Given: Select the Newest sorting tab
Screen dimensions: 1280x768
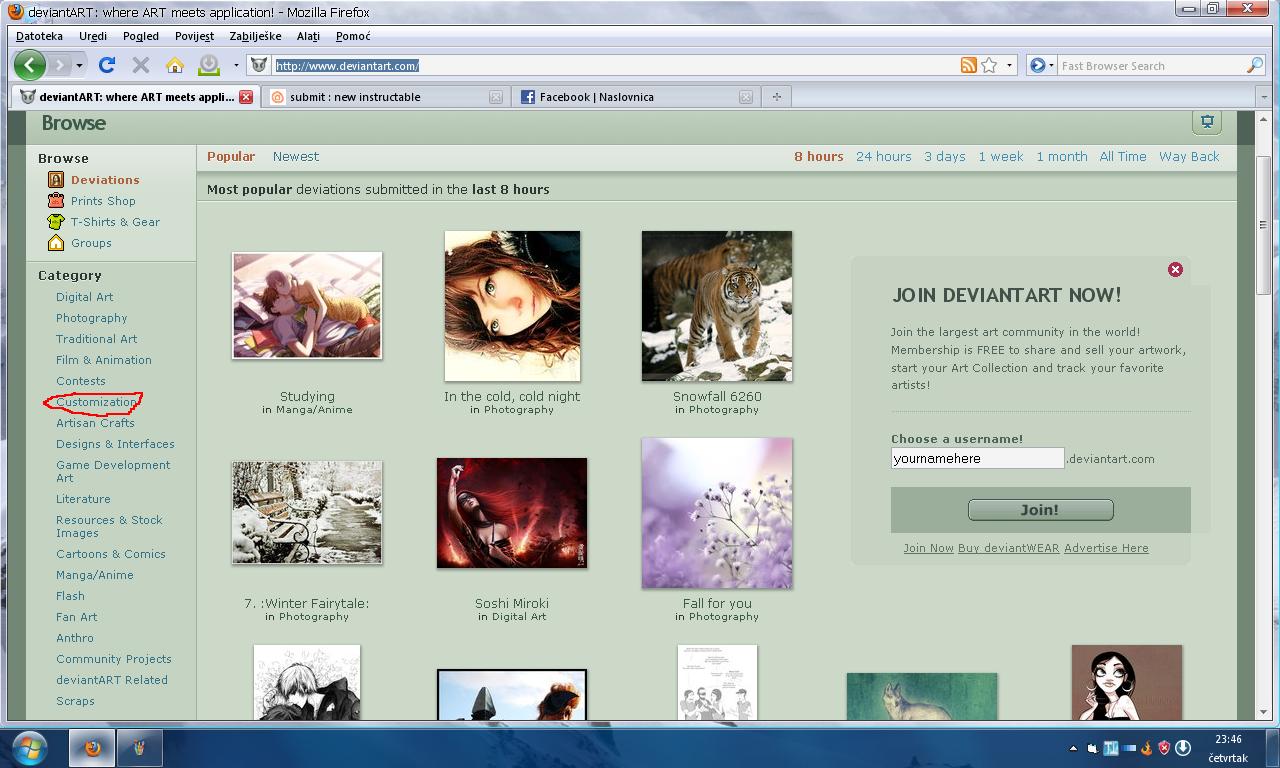Looking at the screenshot, I should (x=296, y=156).
